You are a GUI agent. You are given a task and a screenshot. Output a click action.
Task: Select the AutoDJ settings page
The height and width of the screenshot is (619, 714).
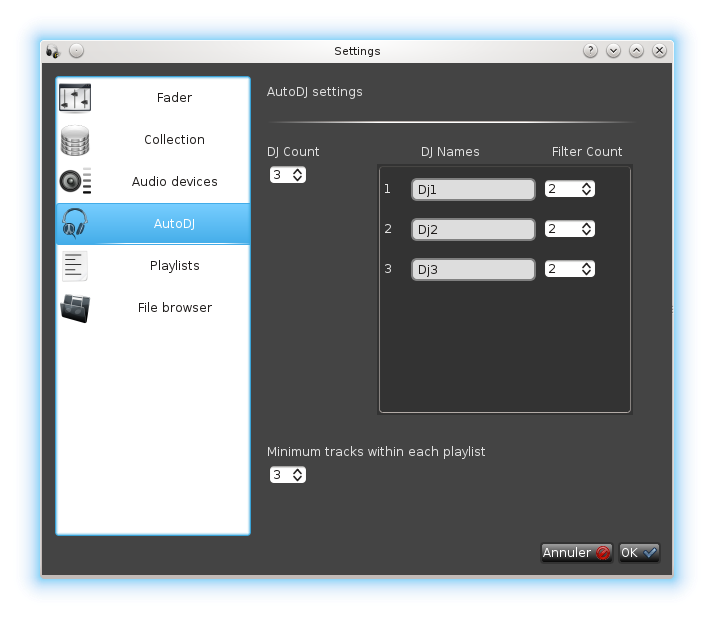point(153,223)
